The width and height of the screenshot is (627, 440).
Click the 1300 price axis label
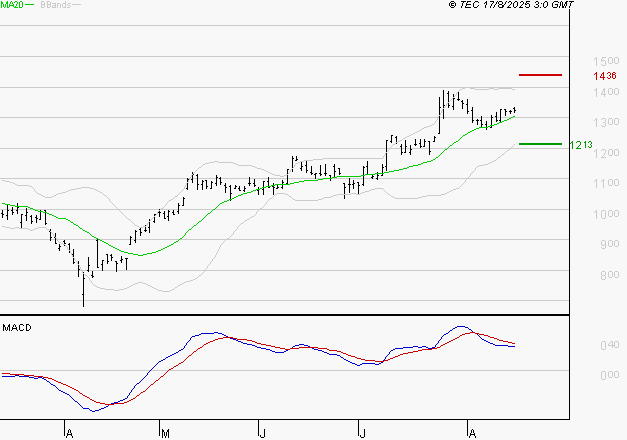coord(606,122)
